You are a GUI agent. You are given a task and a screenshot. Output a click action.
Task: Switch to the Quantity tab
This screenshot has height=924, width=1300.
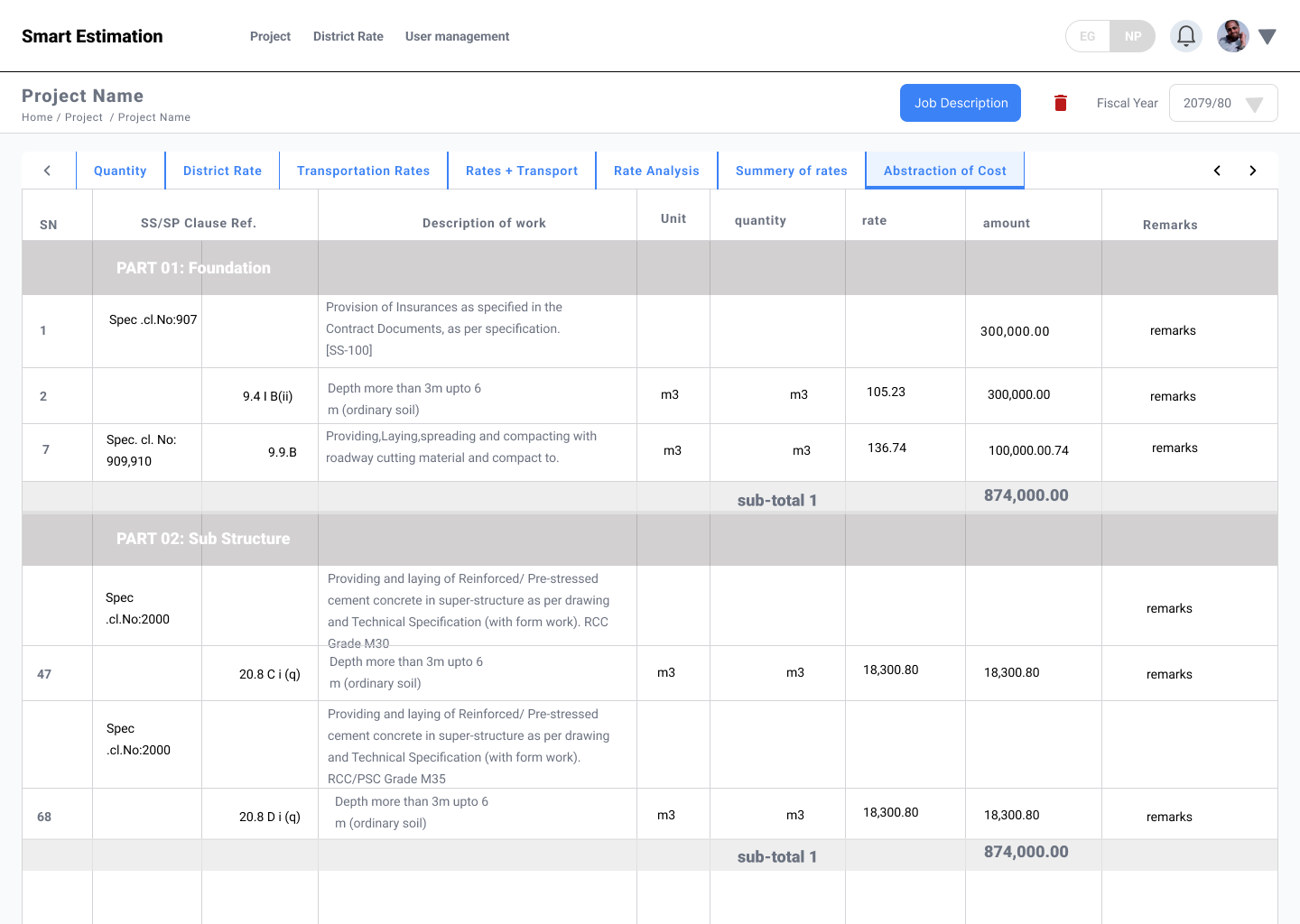[120, 171]
